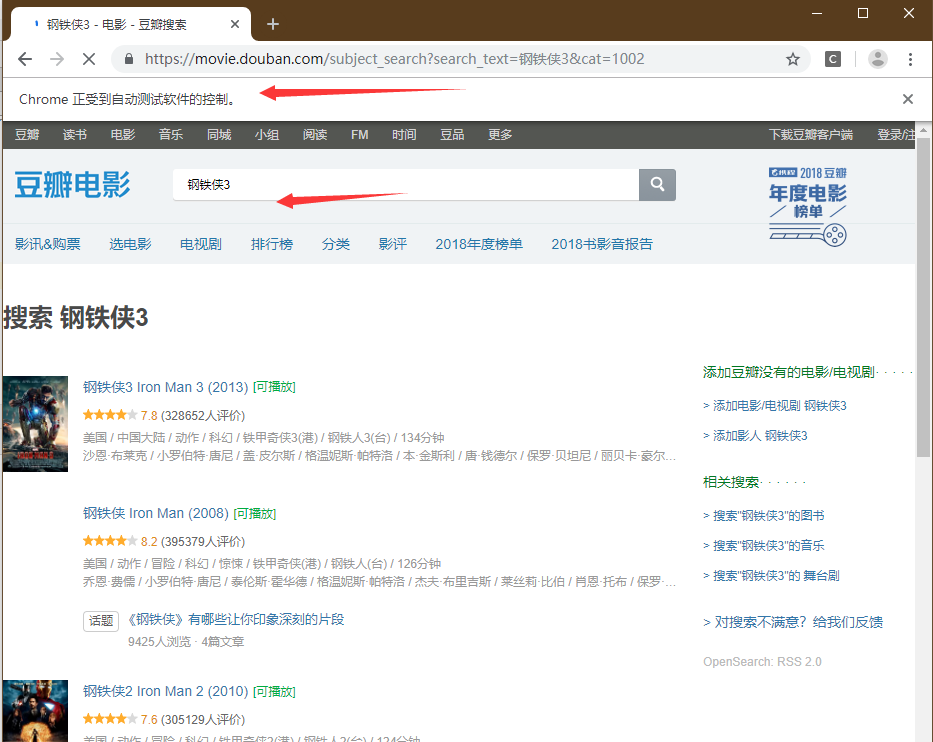The height and width of the screenshot is (742, 933).
Task: Click the C extension icon in toolbar
Action: [833, 59]
